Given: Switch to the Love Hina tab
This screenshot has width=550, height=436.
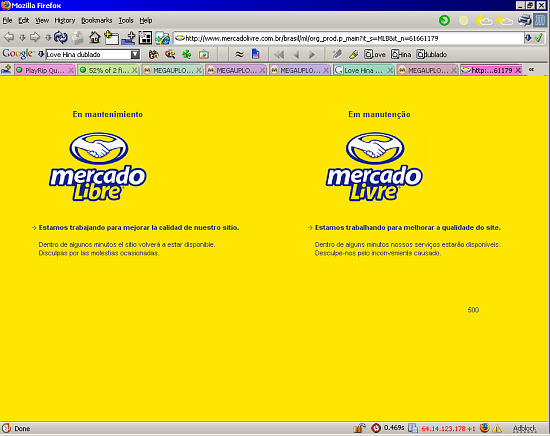Looking at the screenshot, I should point(363,70).
